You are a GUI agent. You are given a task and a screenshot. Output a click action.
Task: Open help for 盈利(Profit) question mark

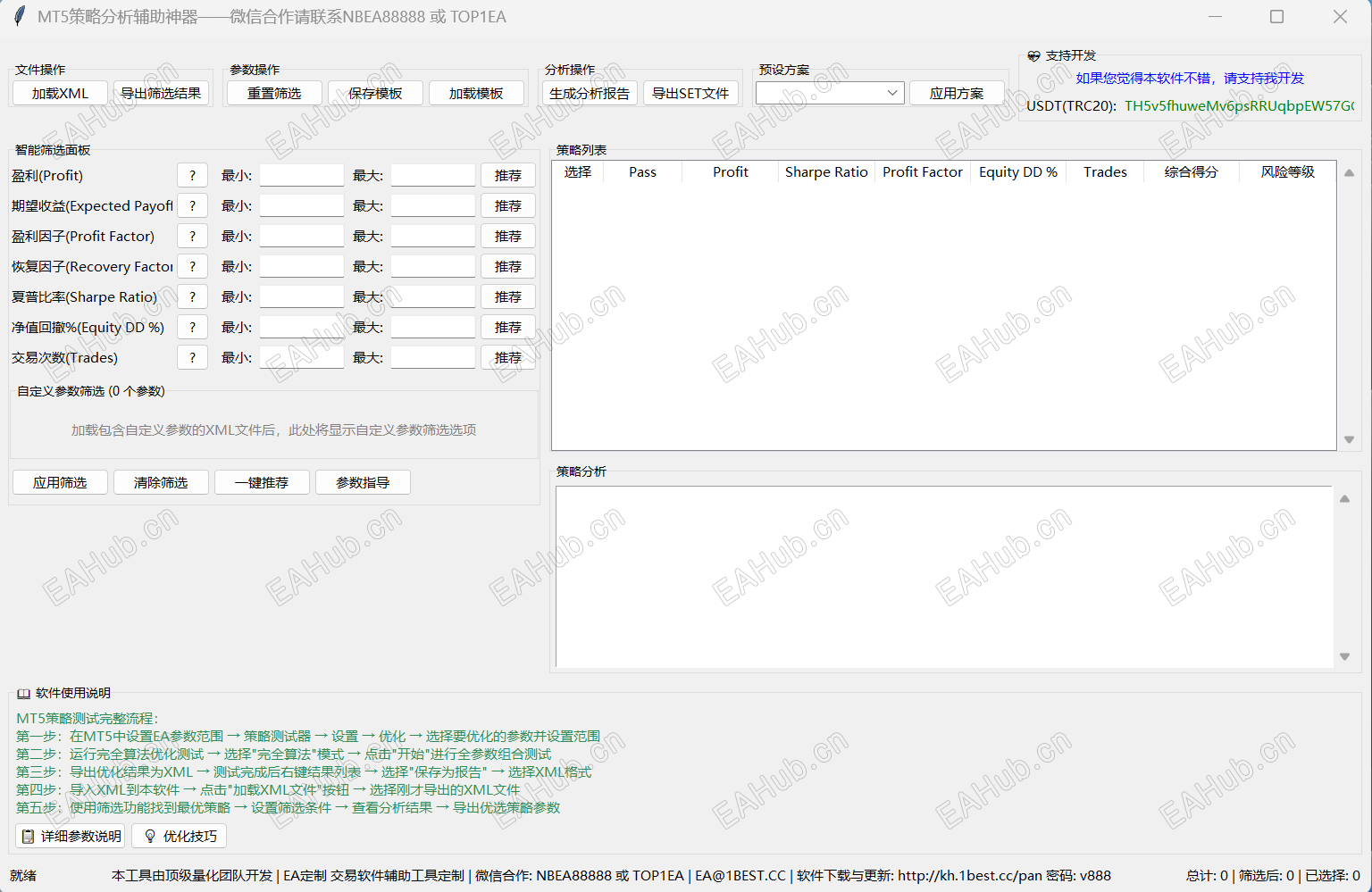[192, 176]
